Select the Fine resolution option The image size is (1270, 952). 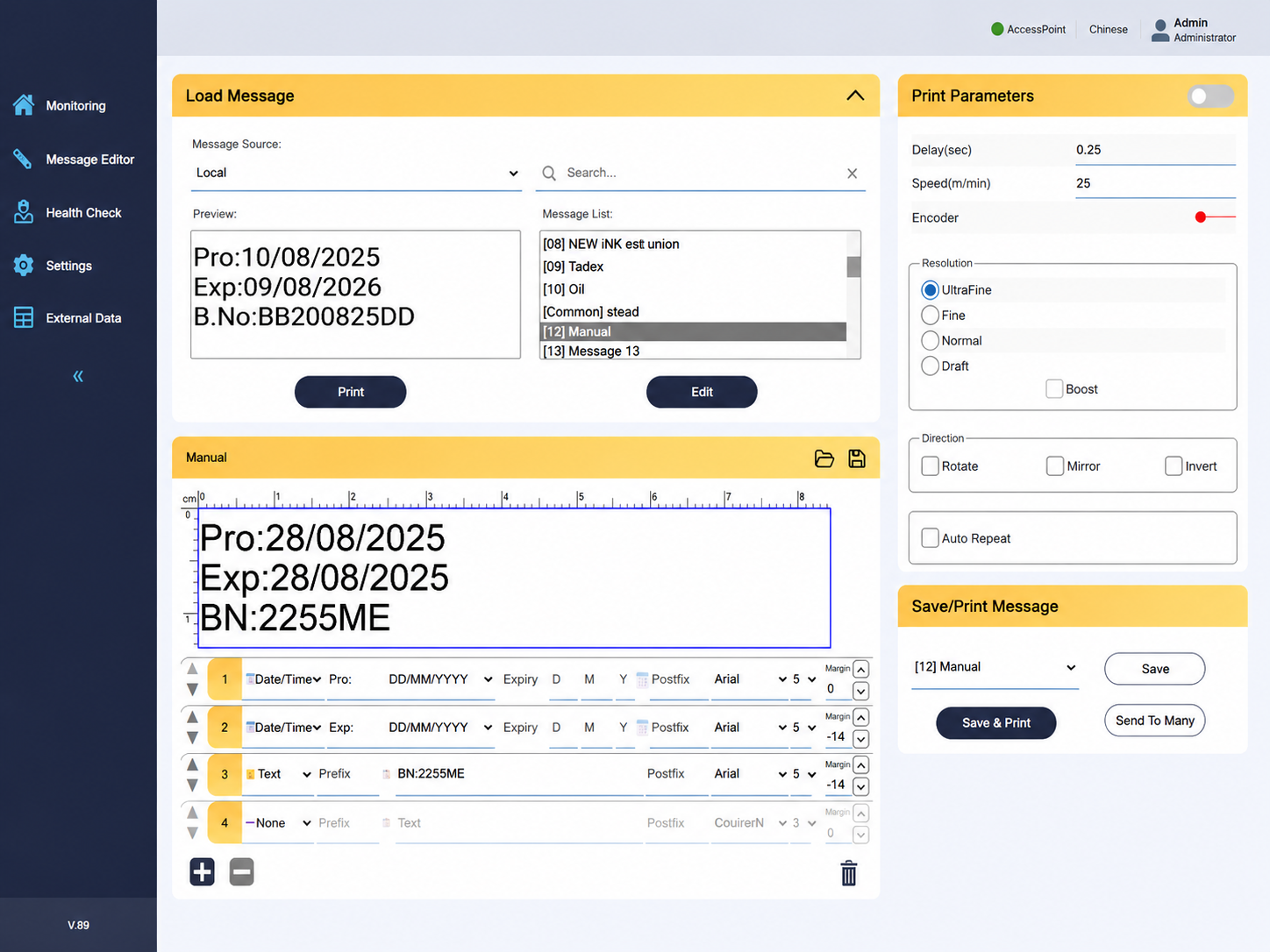[x=931, y=316]
